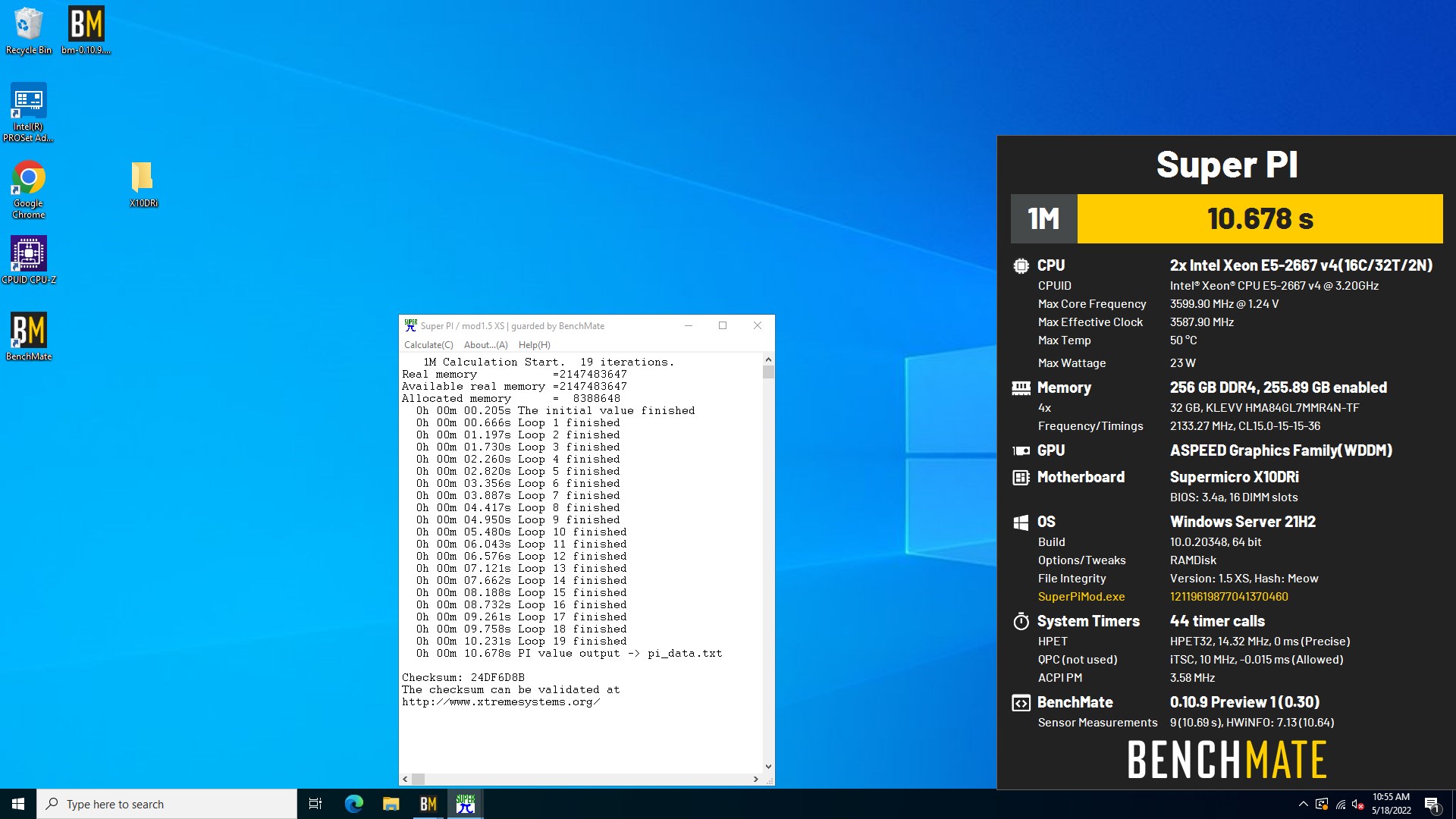Click the hash value 12119619877041370460

[1228, 597]
